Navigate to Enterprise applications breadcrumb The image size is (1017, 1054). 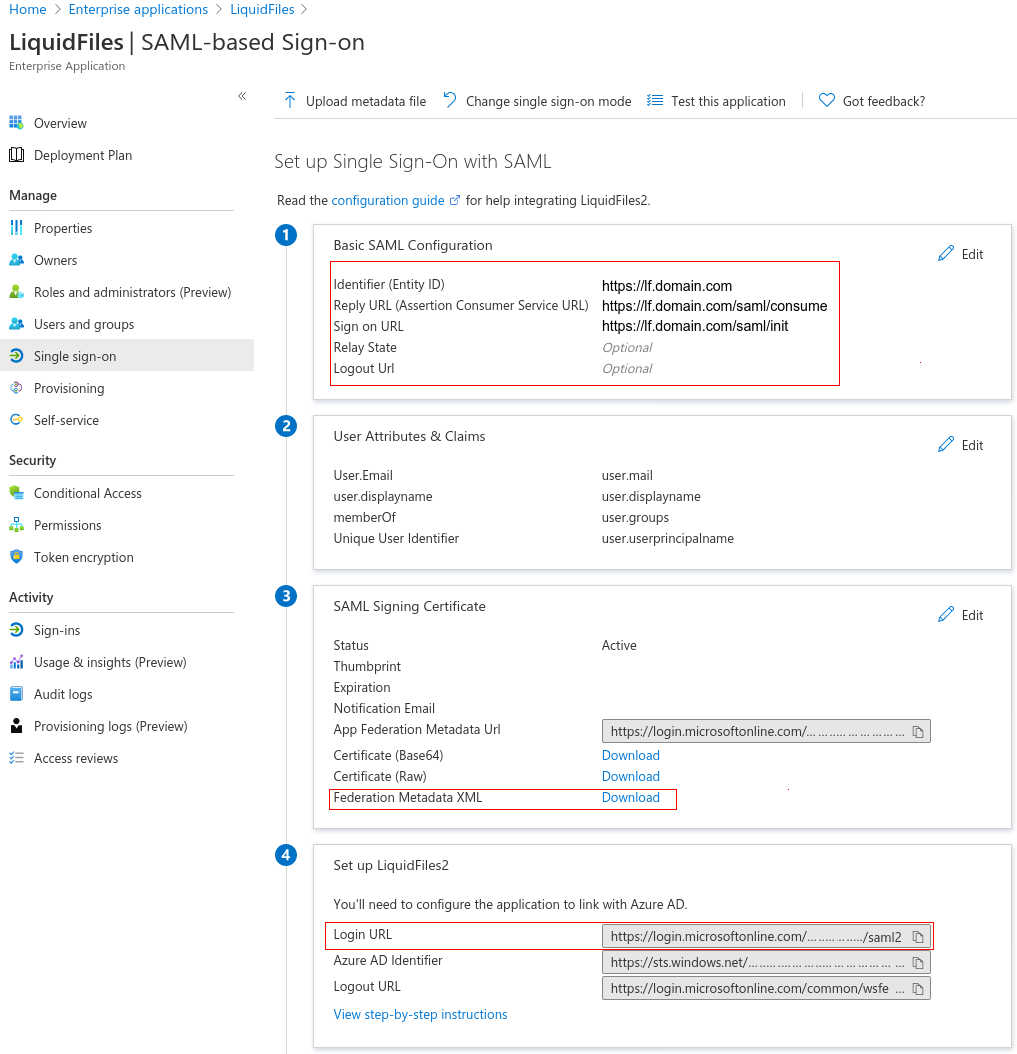click(x=138, y=9)
